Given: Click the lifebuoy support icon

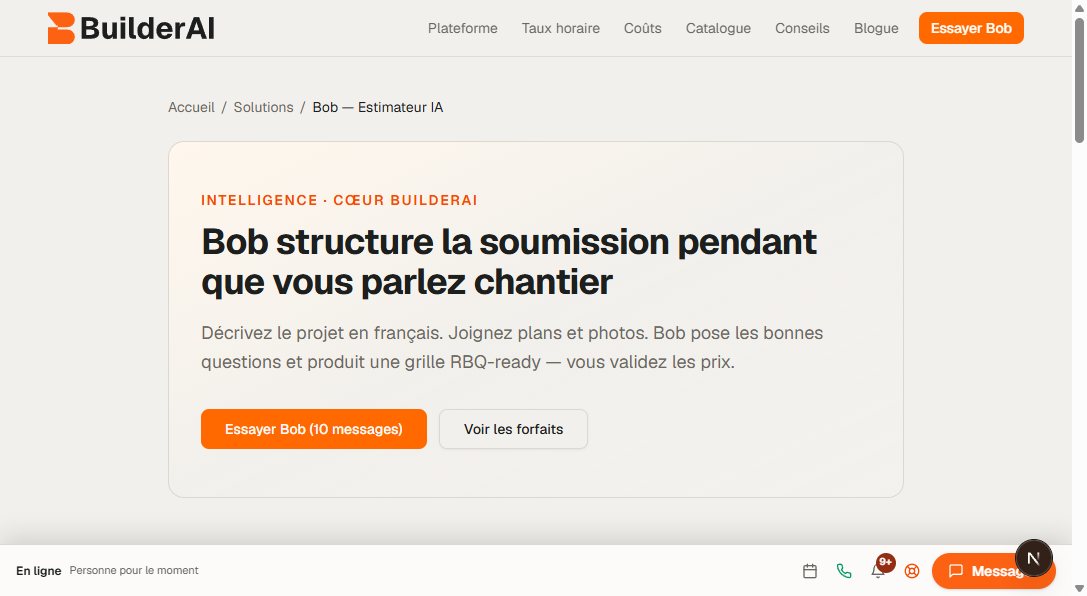Looking at the screenshot, I should pos(912,571).
